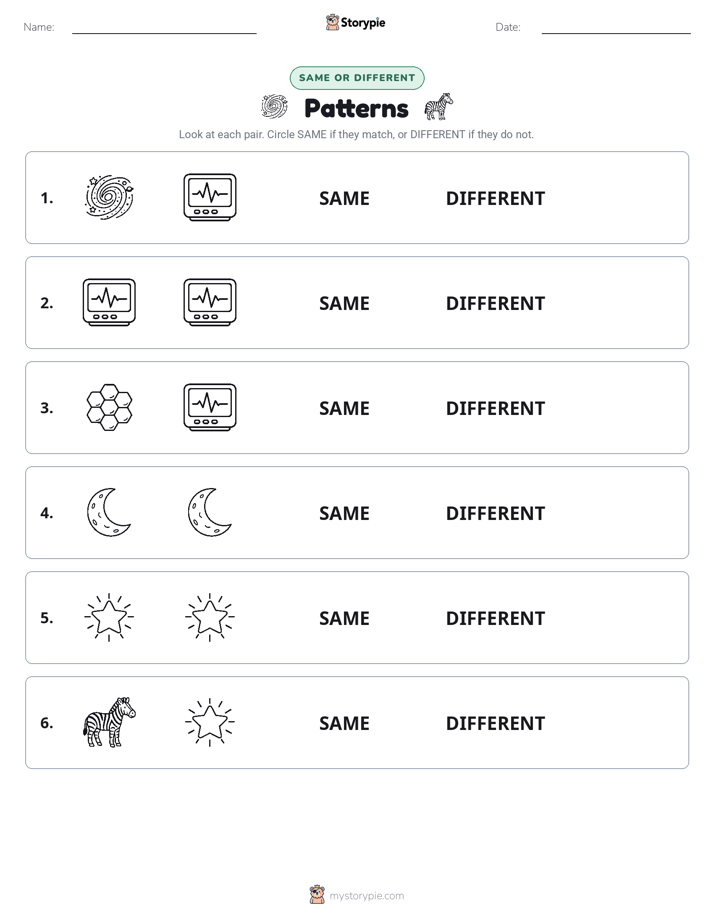Click the heart monitor icon in row 1
714x924 pixels.
210,197
